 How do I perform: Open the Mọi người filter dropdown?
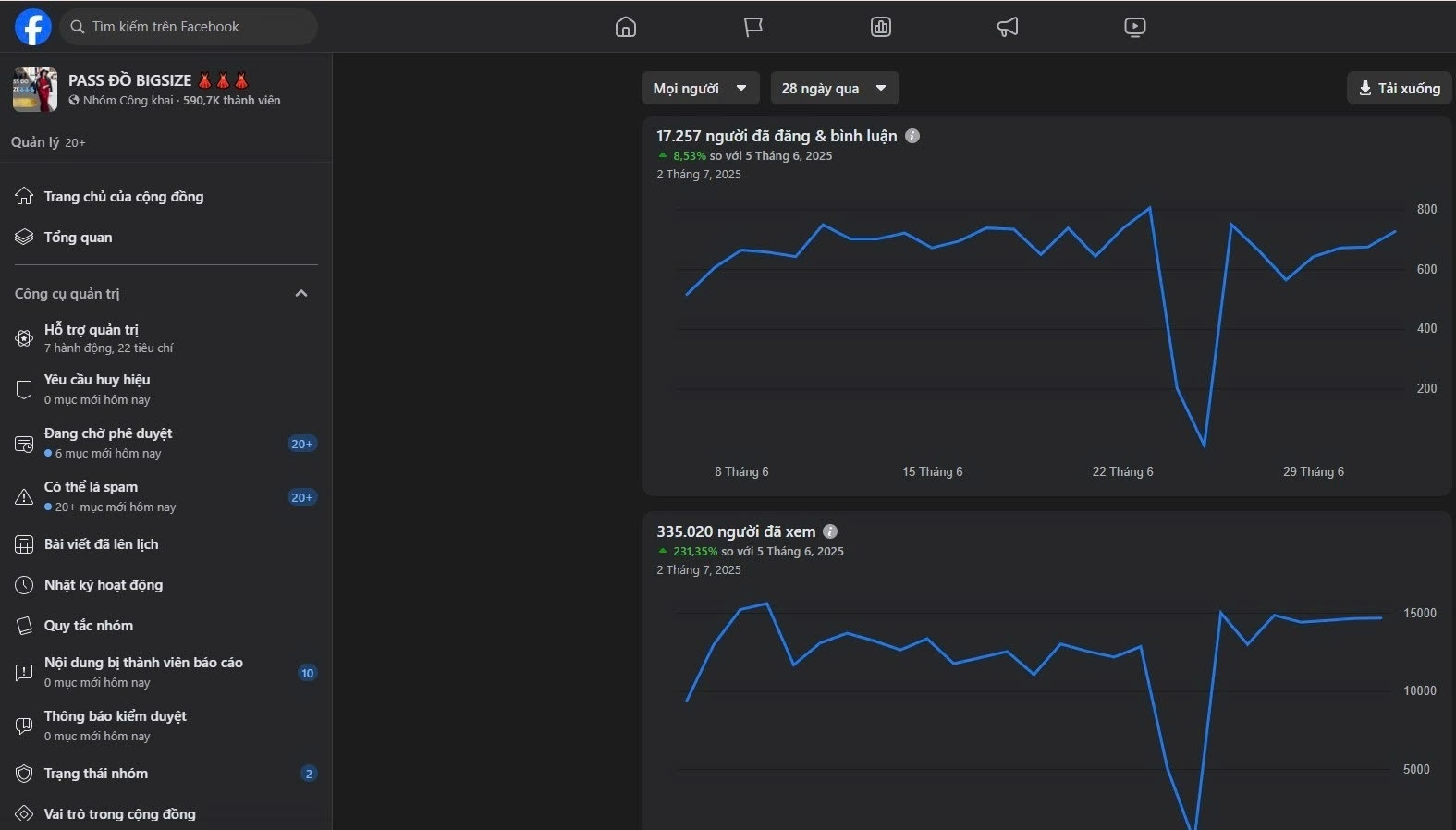click(x=701, y=88)
